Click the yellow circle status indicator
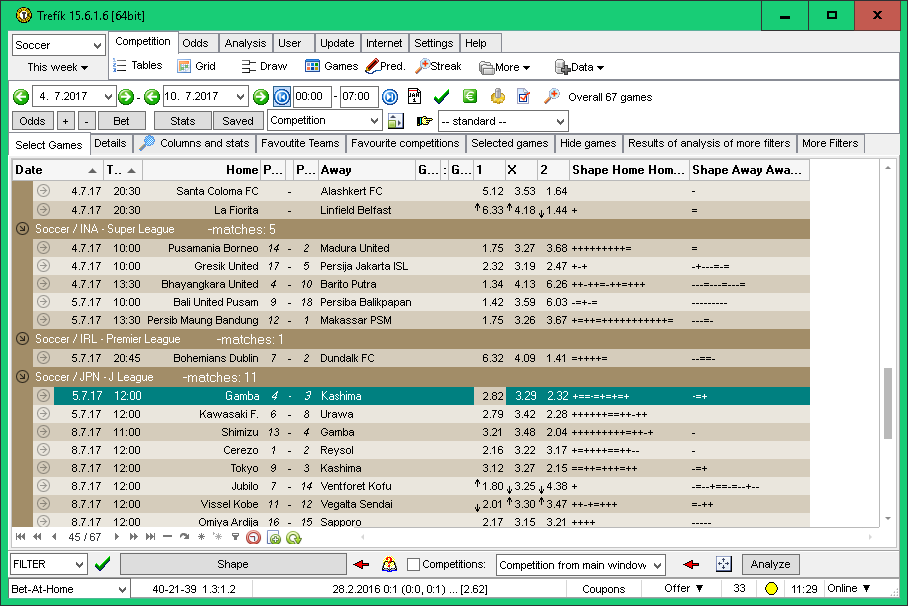This screenshot has width=908, height=606. coord(771,589)
